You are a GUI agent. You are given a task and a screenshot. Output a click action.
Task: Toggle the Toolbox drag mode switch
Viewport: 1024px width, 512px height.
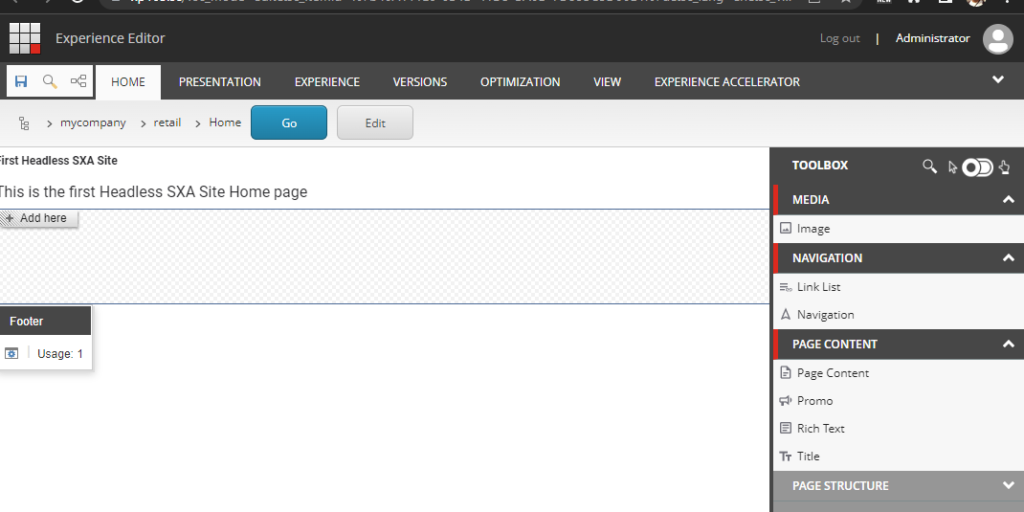(x=978, y=168)
